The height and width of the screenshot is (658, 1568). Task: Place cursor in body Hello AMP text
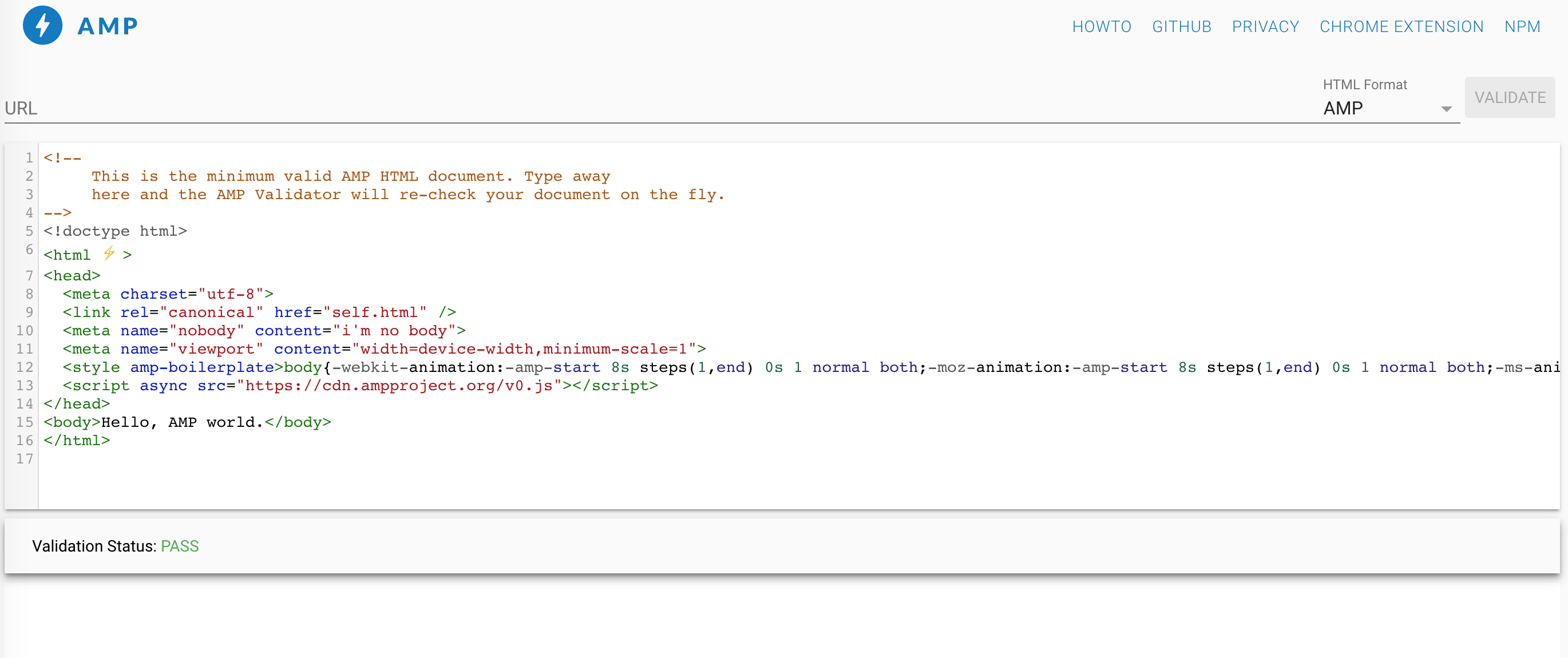pyautogui.click(x=181, y=422)
